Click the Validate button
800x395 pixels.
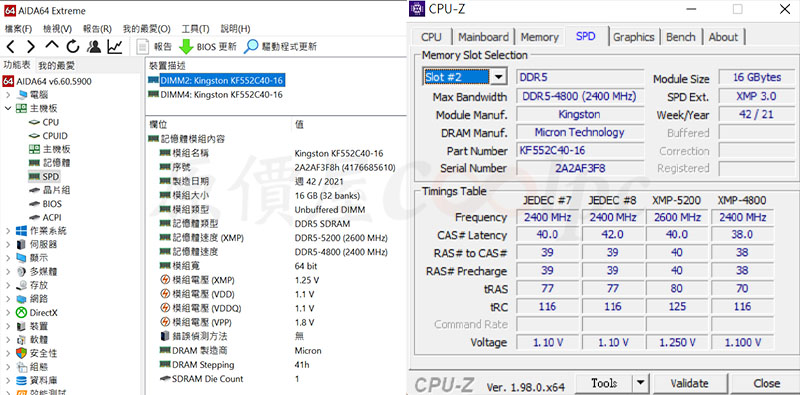[x=689, y=383]
